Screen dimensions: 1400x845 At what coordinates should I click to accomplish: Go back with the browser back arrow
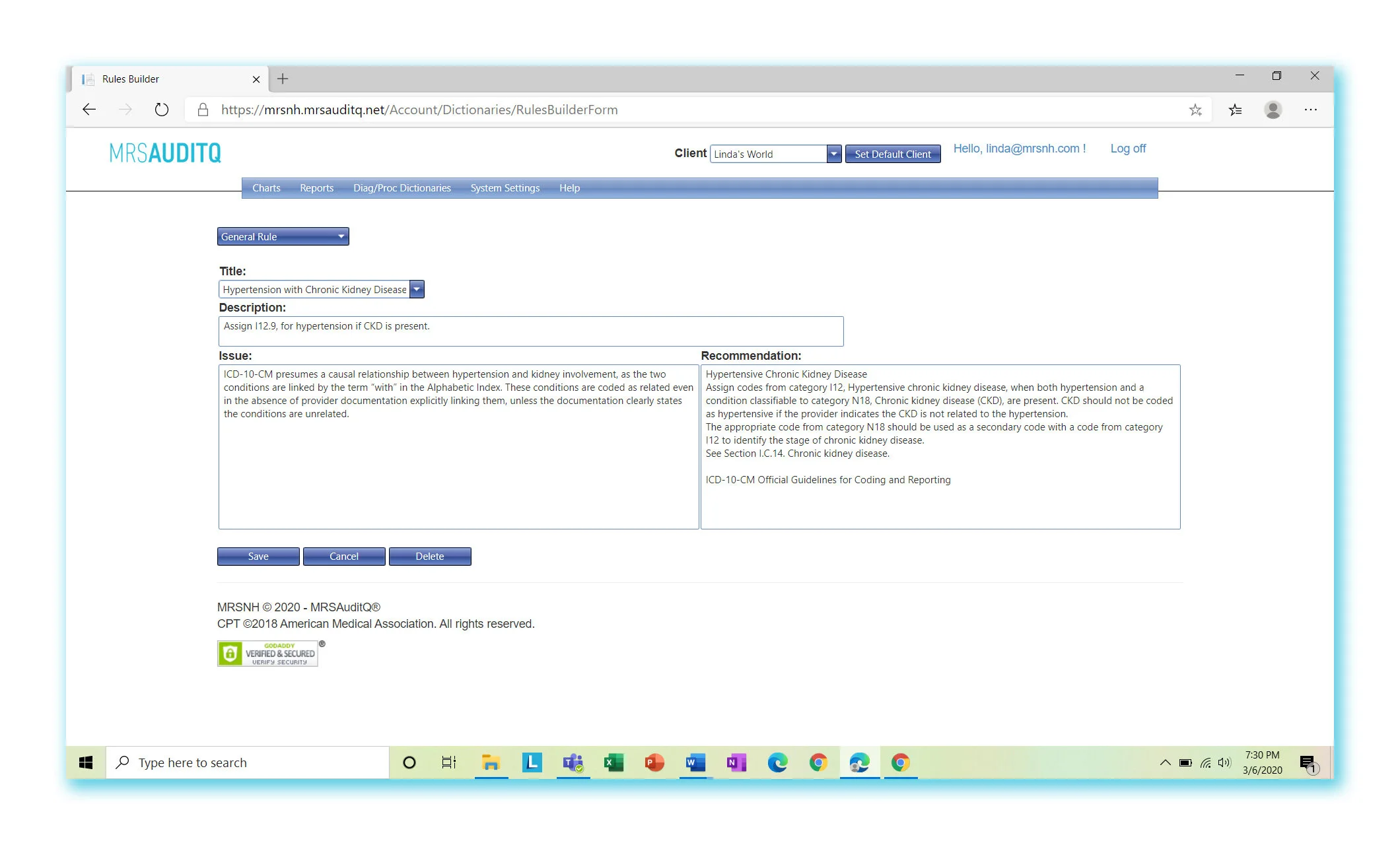click(89, 110)
